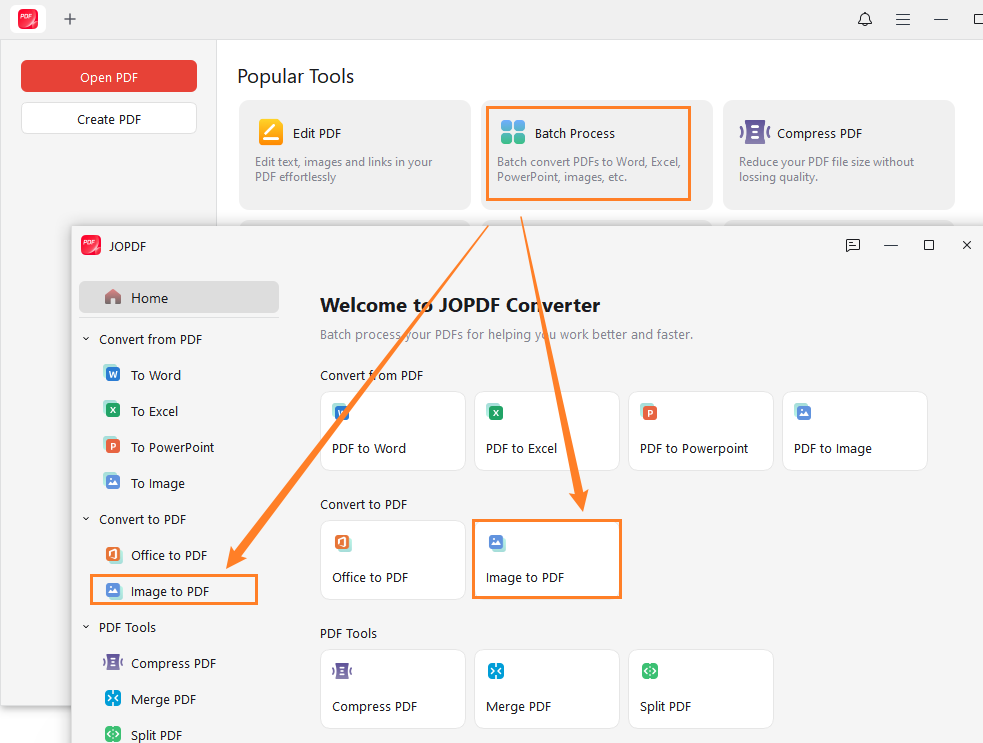Viewport: 983px width, 743px height.
Task: Click Office icon beside Office to PDF
Action: click(x=113, y=554)
